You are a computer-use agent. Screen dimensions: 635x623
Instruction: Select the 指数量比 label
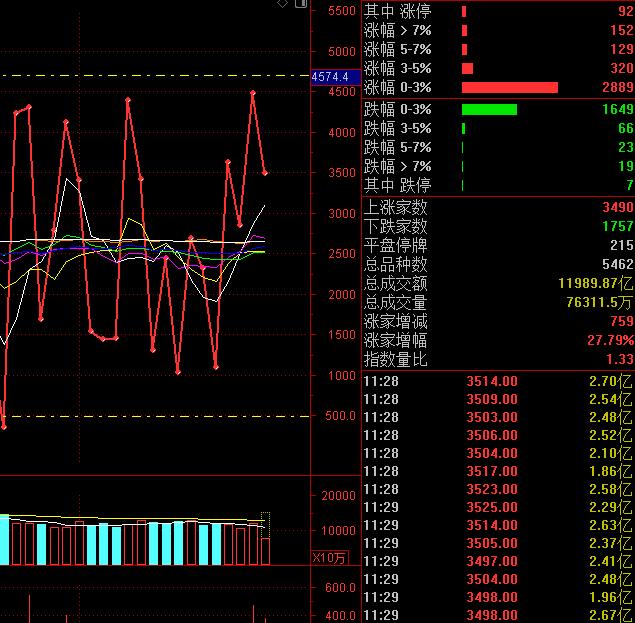395,359
